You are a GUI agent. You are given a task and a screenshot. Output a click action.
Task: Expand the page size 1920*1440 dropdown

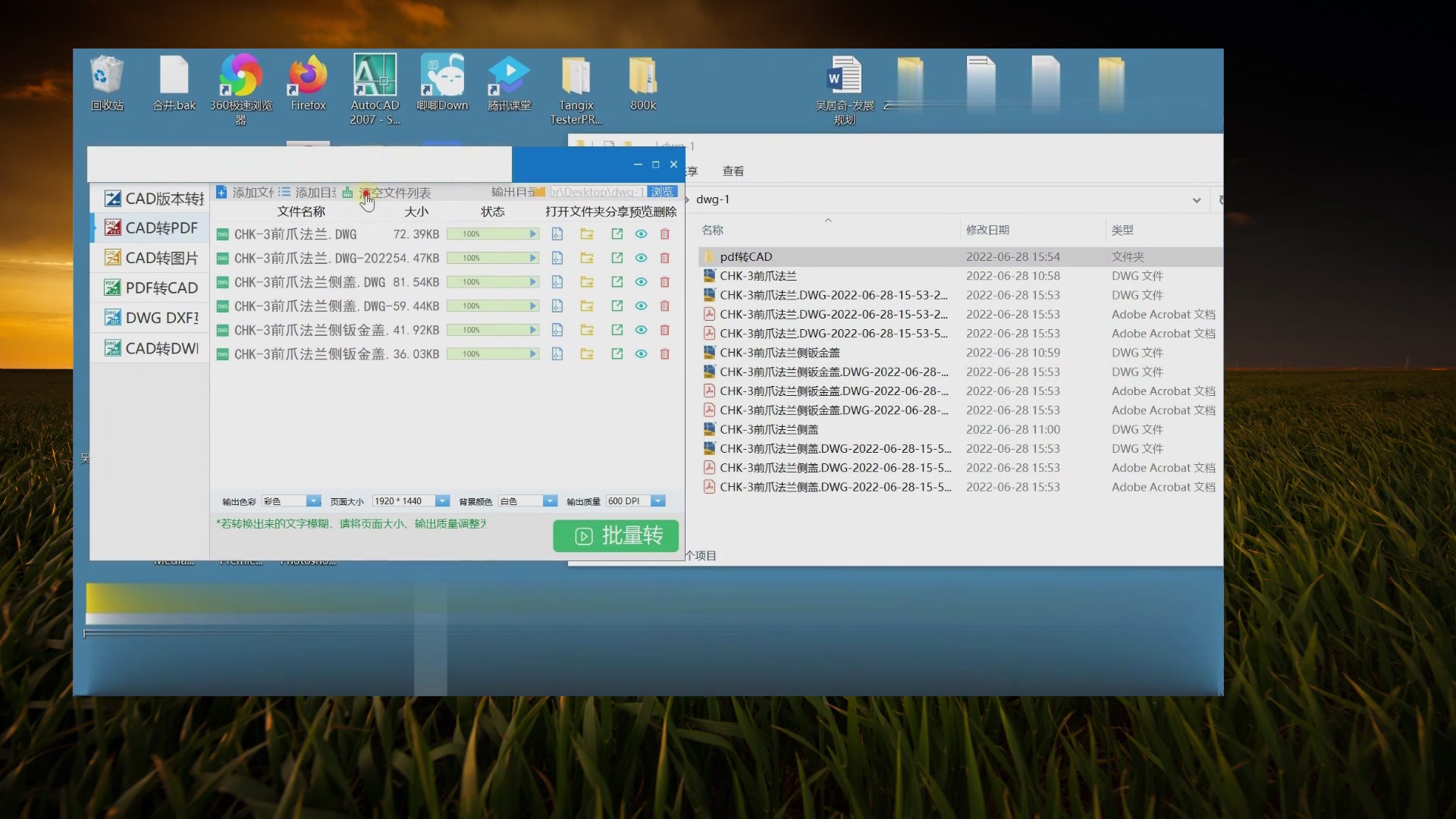(442, 501)
